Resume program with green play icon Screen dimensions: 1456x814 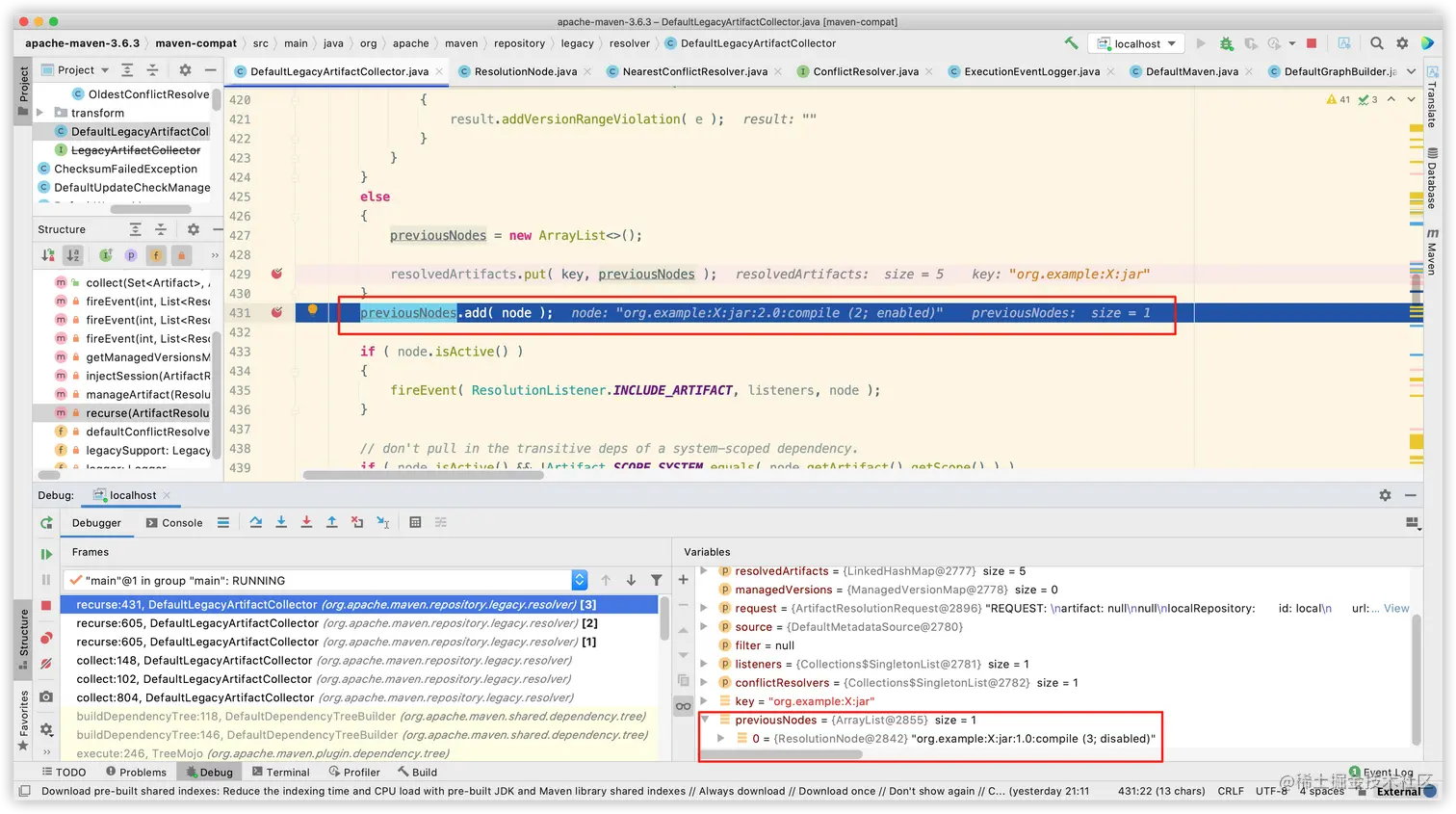click(46, 554)
